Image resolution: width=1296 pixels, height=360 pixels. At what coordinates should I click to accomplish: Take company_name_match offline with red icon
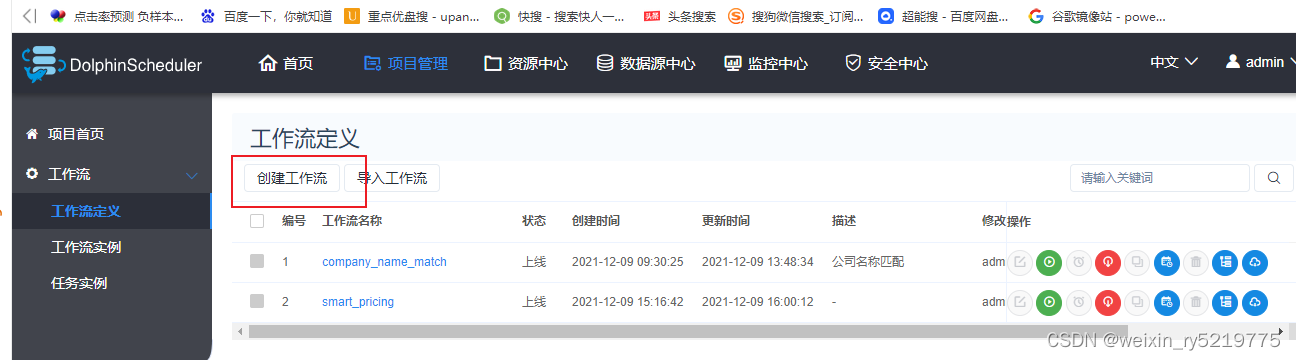pos(1107,262)
